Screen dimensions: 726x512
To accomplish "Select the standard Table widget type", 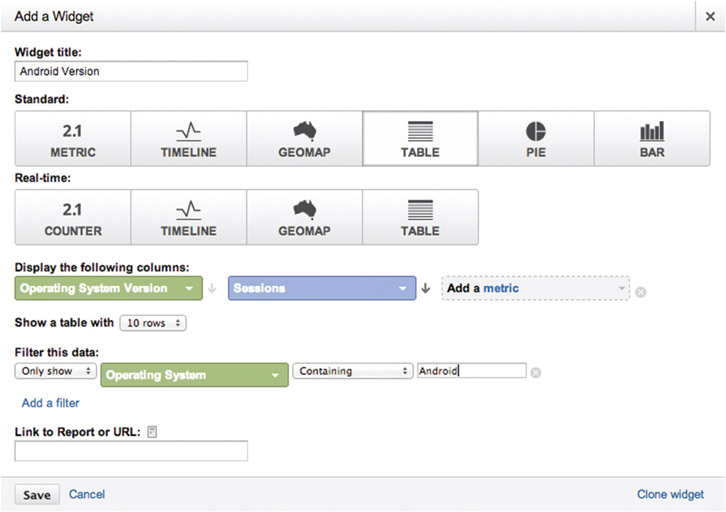I will click(x=420, y=138).
